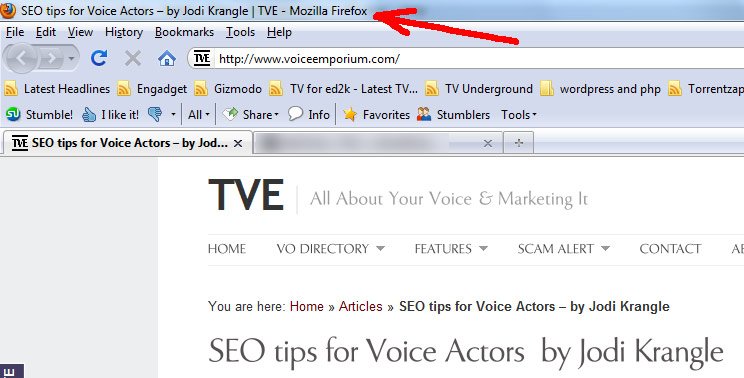Open the Edit menu

[46, 32]
